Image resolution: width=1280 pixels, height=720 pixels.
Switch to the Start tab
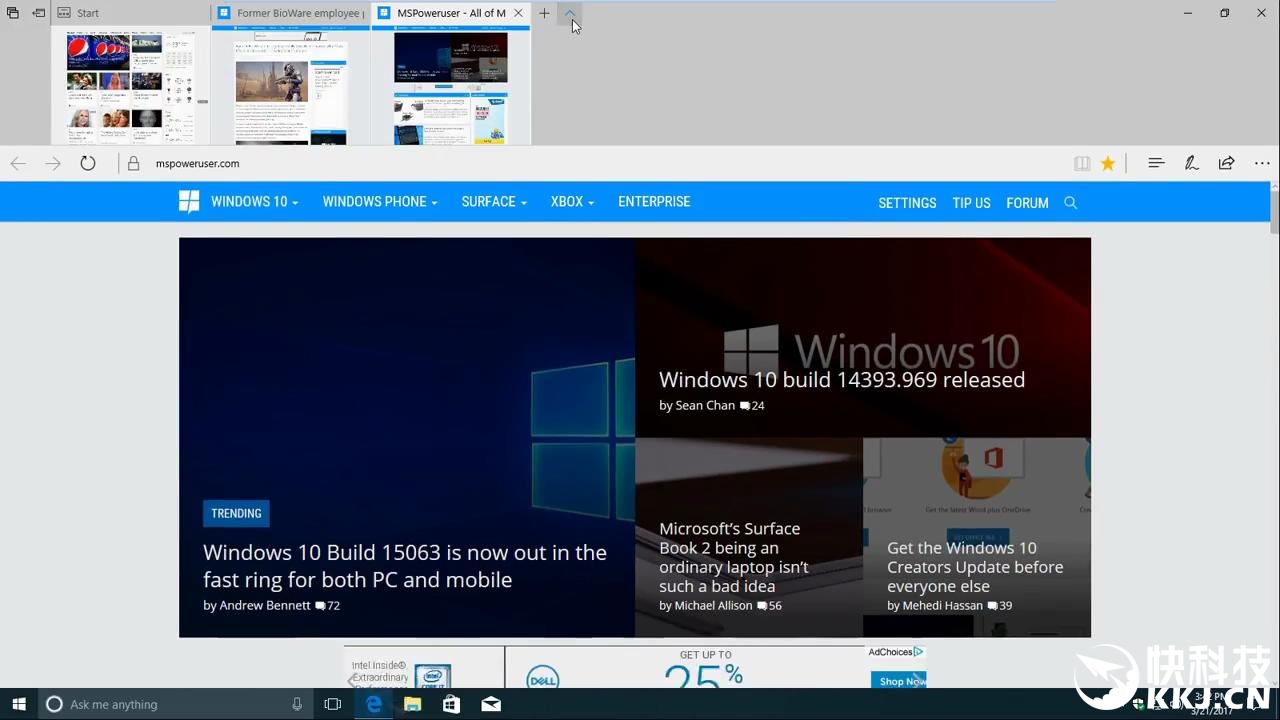[130, 13]
